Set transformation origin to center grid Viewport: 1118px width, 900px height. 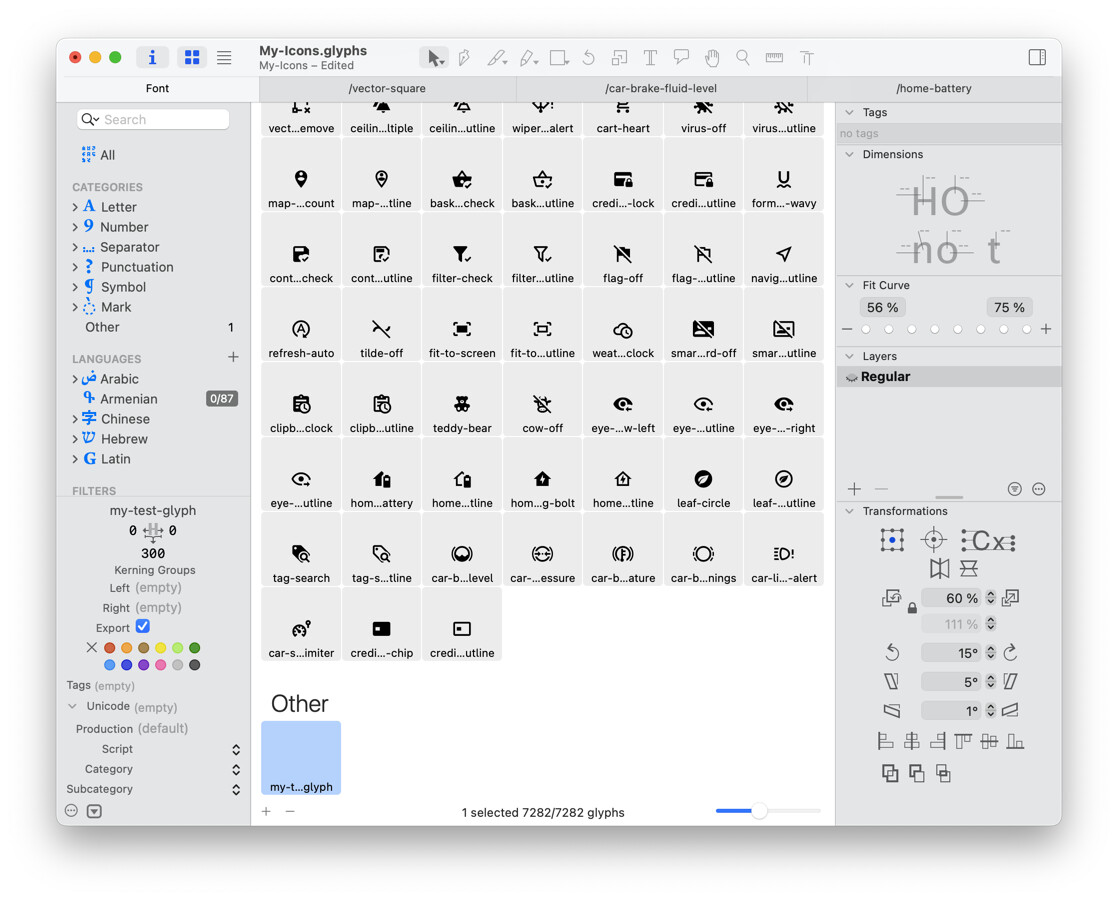tap(892, 540)
